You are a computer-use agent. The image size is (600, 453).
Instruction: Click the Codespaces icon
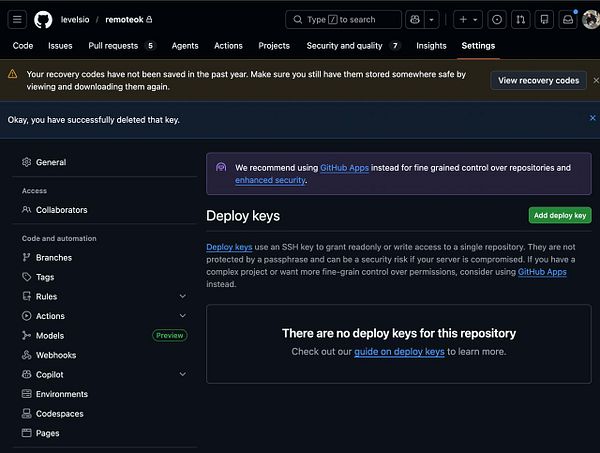click(26, 413)
